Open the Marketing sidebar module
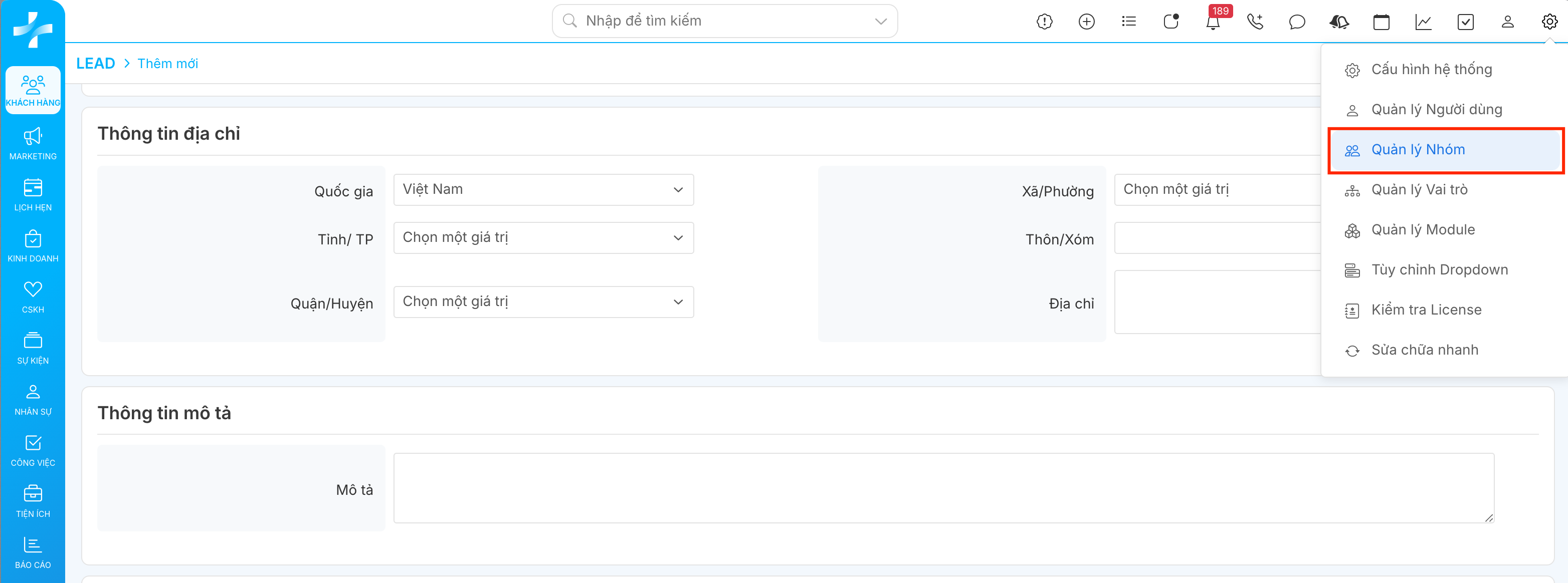Viewport: 1568px width, 583px height. [33, 143]
